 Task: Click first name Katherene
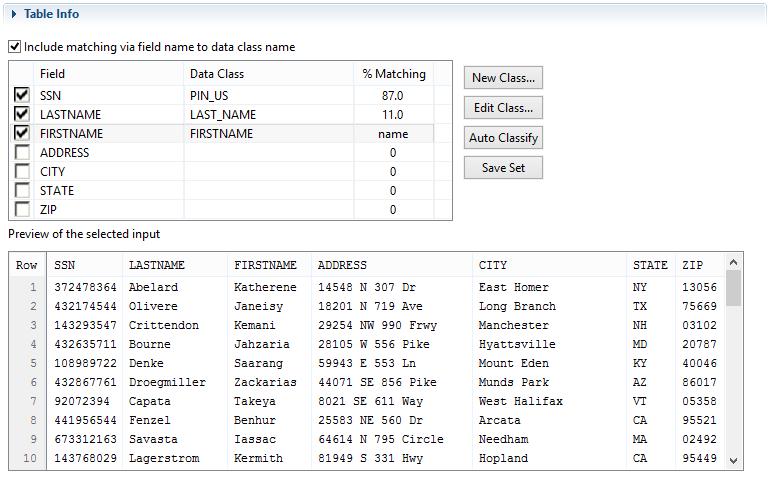coord(265,287)
